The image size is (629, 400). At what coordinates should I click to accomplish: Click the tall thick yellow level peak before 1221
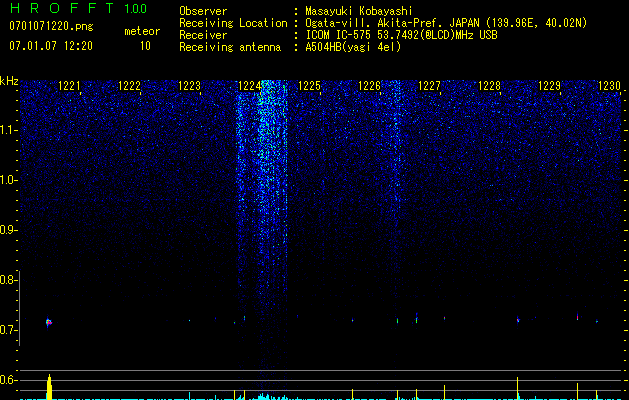click(49, 387)
